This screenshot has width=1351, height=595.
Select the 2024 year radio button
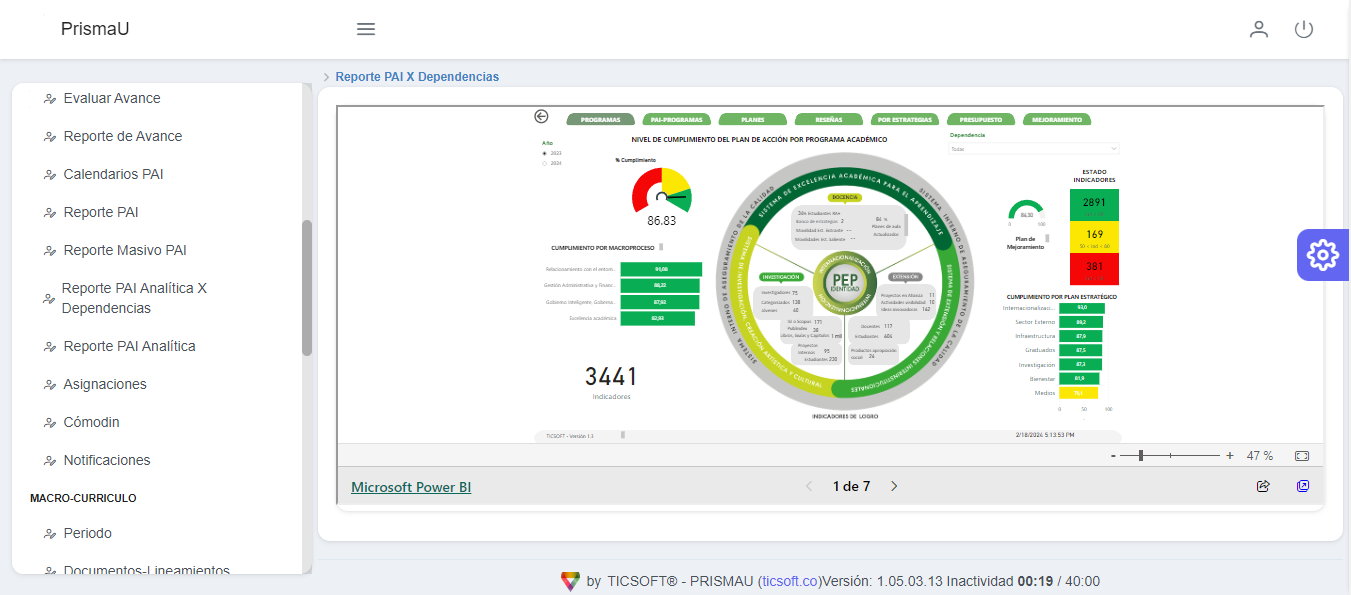coord(545,162)
